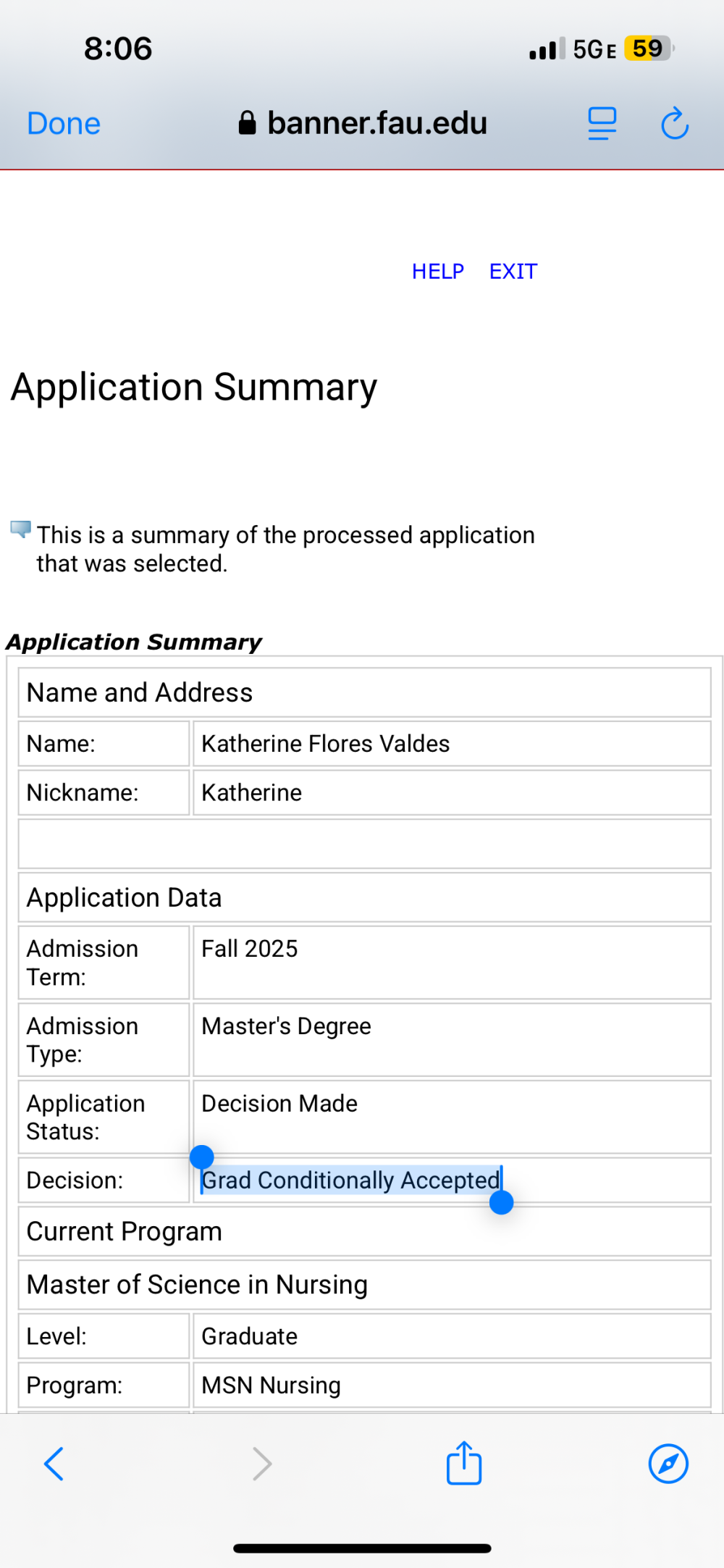Open the HELP link
Screen dimensions: 724x1568
[x=438, y=272]
